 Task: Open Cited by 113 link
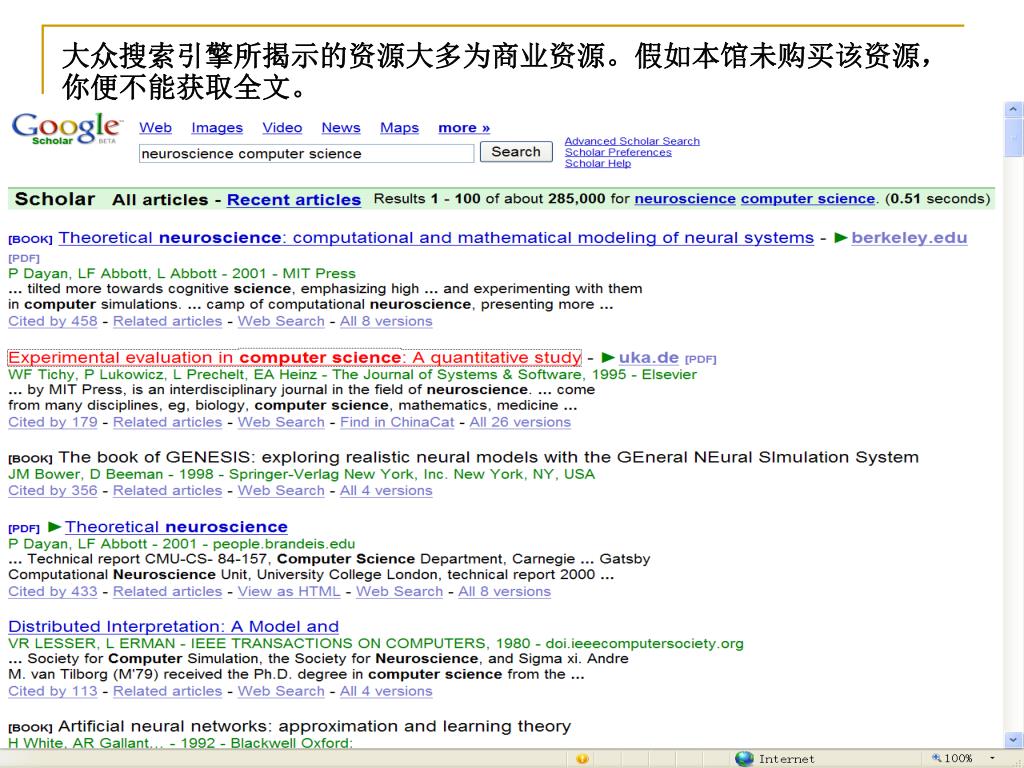coord(53,691)
